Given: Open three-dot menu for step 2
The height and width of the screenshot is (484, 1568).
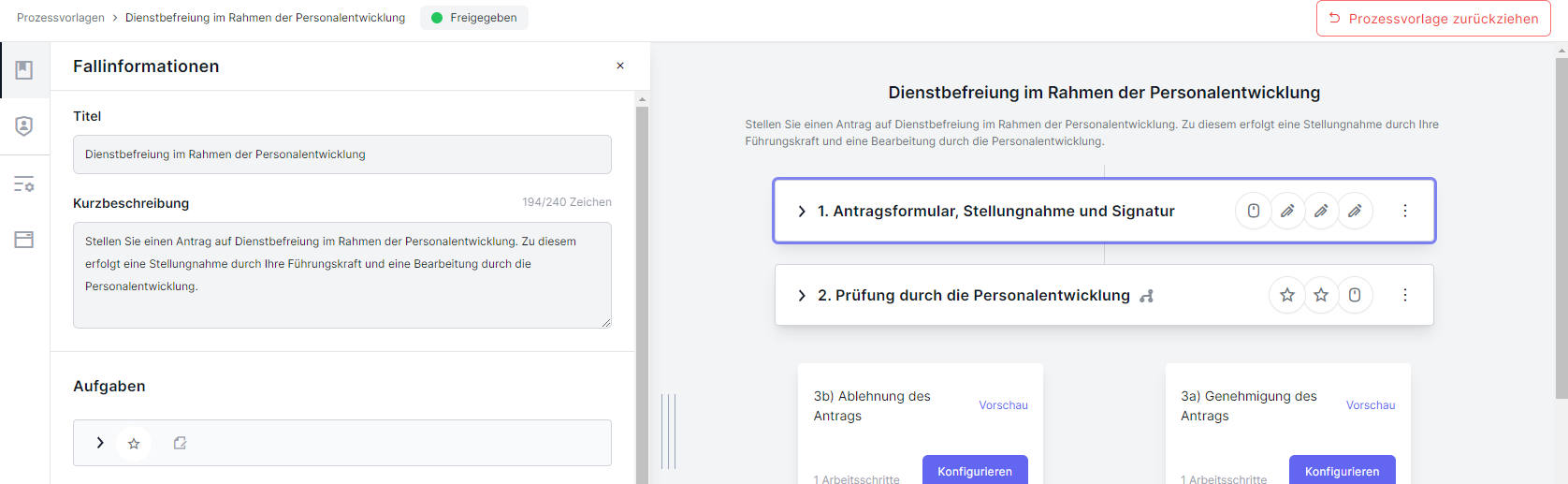Looking at the screenshot, I should pyautogui.click(x=1405, y=295).
